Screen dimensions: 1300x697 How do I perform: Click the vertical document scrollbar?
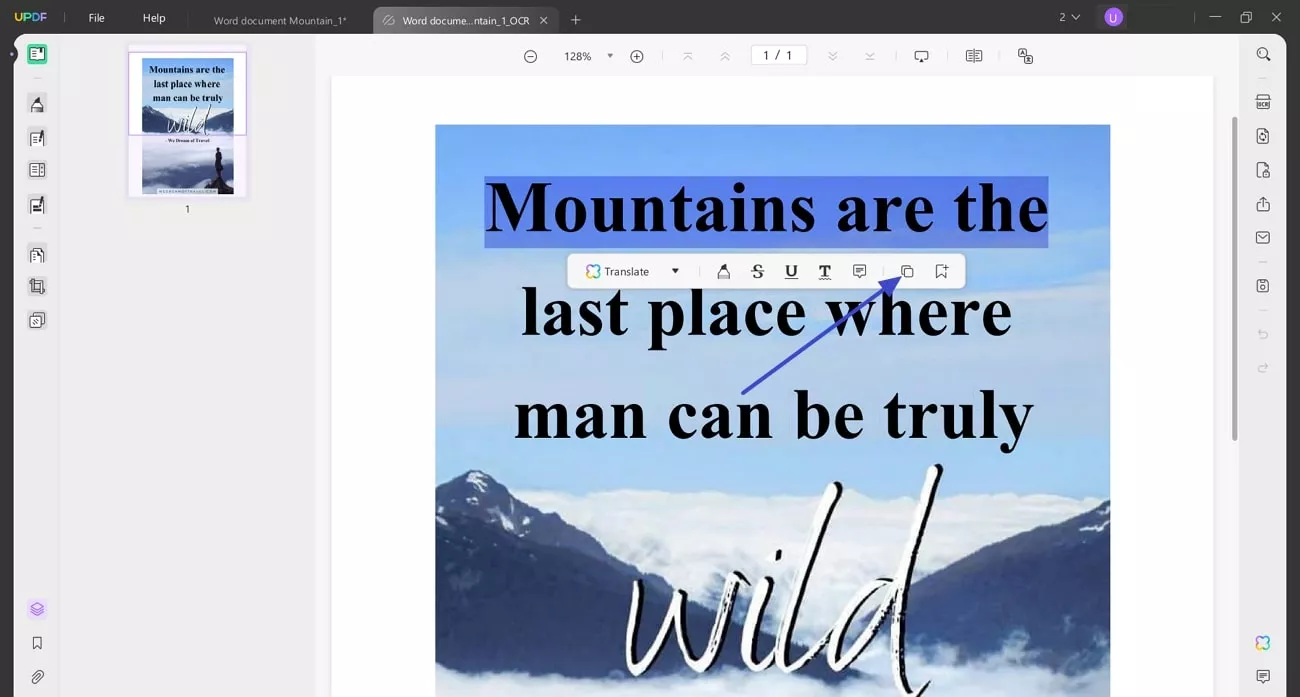click(x=1235, y=278)
